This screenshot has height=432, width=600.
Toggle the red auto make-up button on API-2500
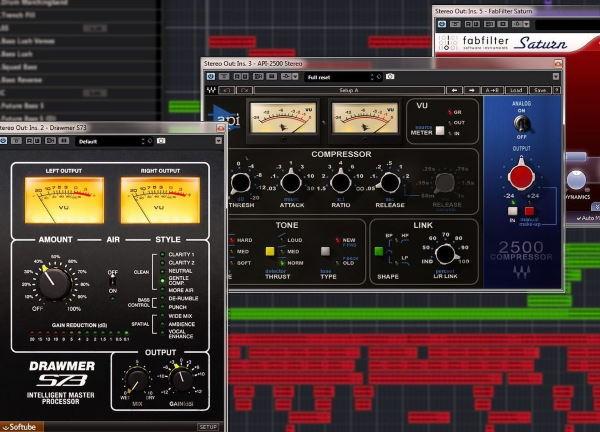tap(529, 211)
